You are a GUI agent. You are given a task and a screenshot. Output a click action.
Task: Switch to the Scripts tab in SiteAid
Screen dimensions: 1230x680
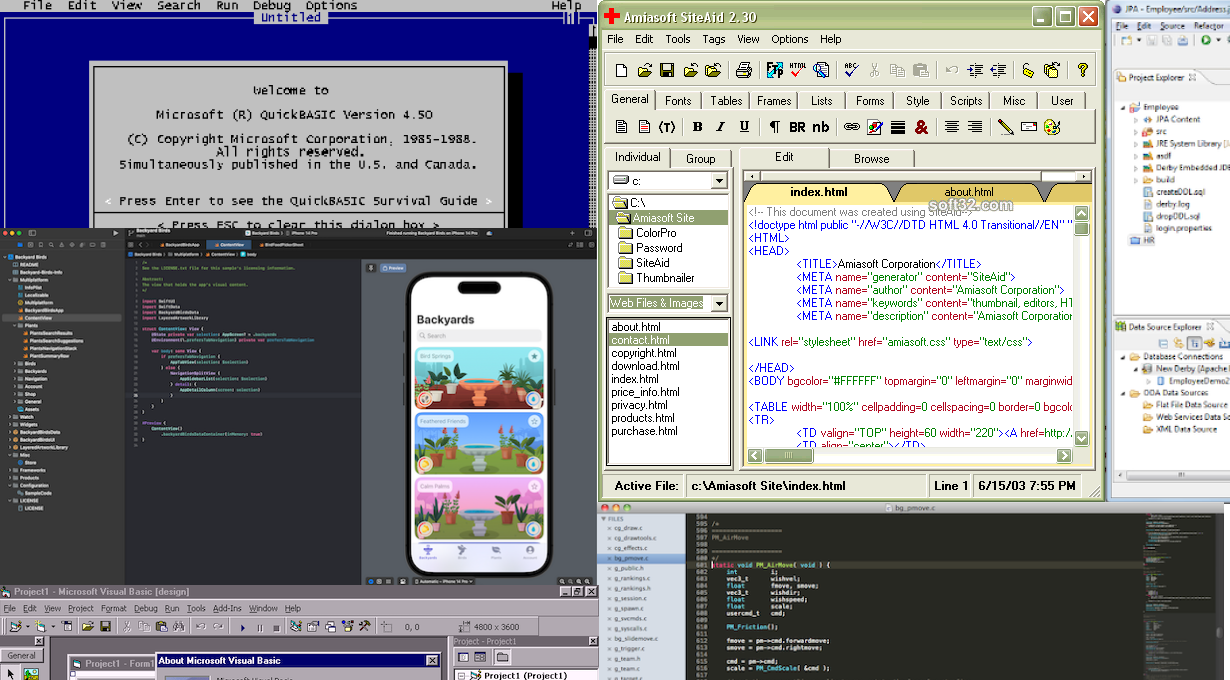pyautogui.click(x=966, y=101)
